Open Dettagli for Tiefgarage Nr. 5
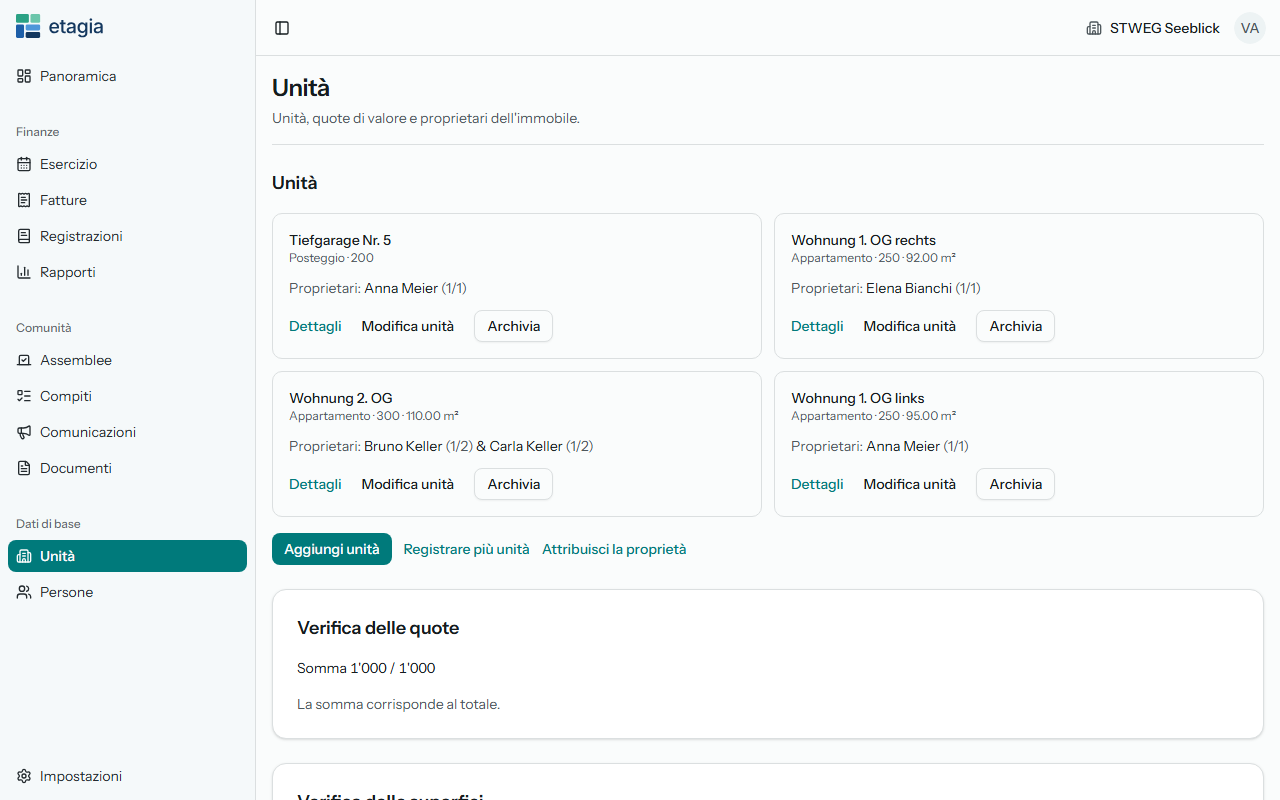Image resolution: width=1280 pixels, height=800 pixels. (315, 326)
